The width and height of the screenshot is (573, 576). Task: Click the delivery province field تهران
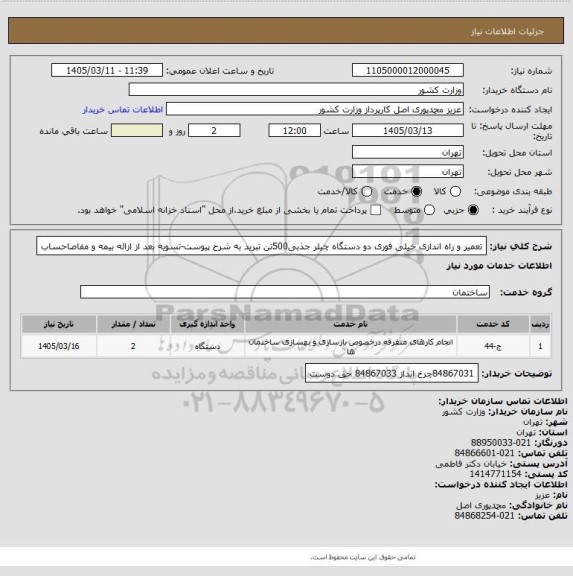tap(408, 152)
